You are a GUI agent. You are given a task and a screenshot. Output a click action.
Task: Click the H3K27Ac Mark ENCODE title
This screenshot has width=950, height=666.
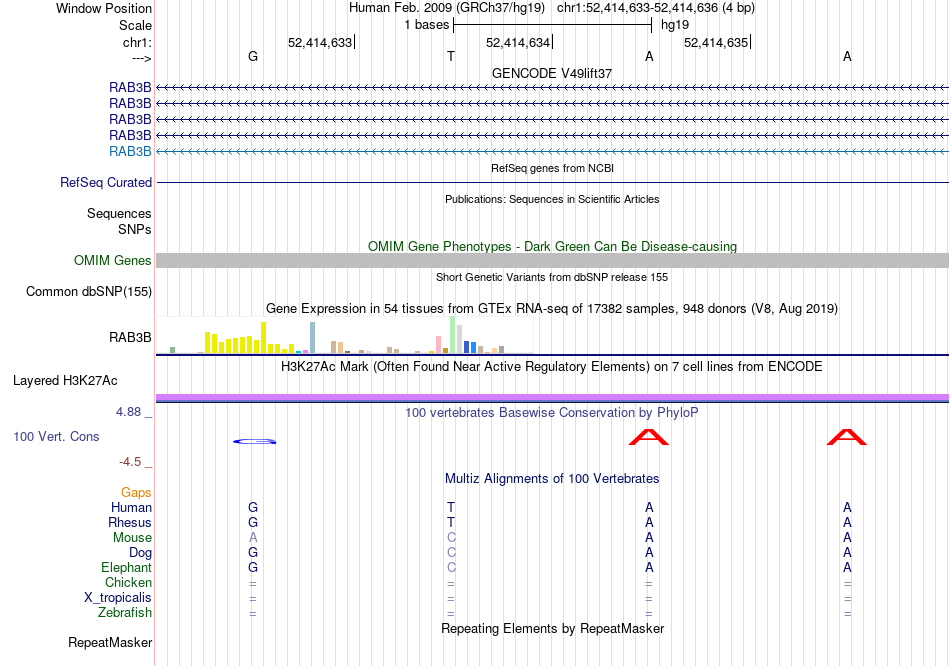point(552,367)
